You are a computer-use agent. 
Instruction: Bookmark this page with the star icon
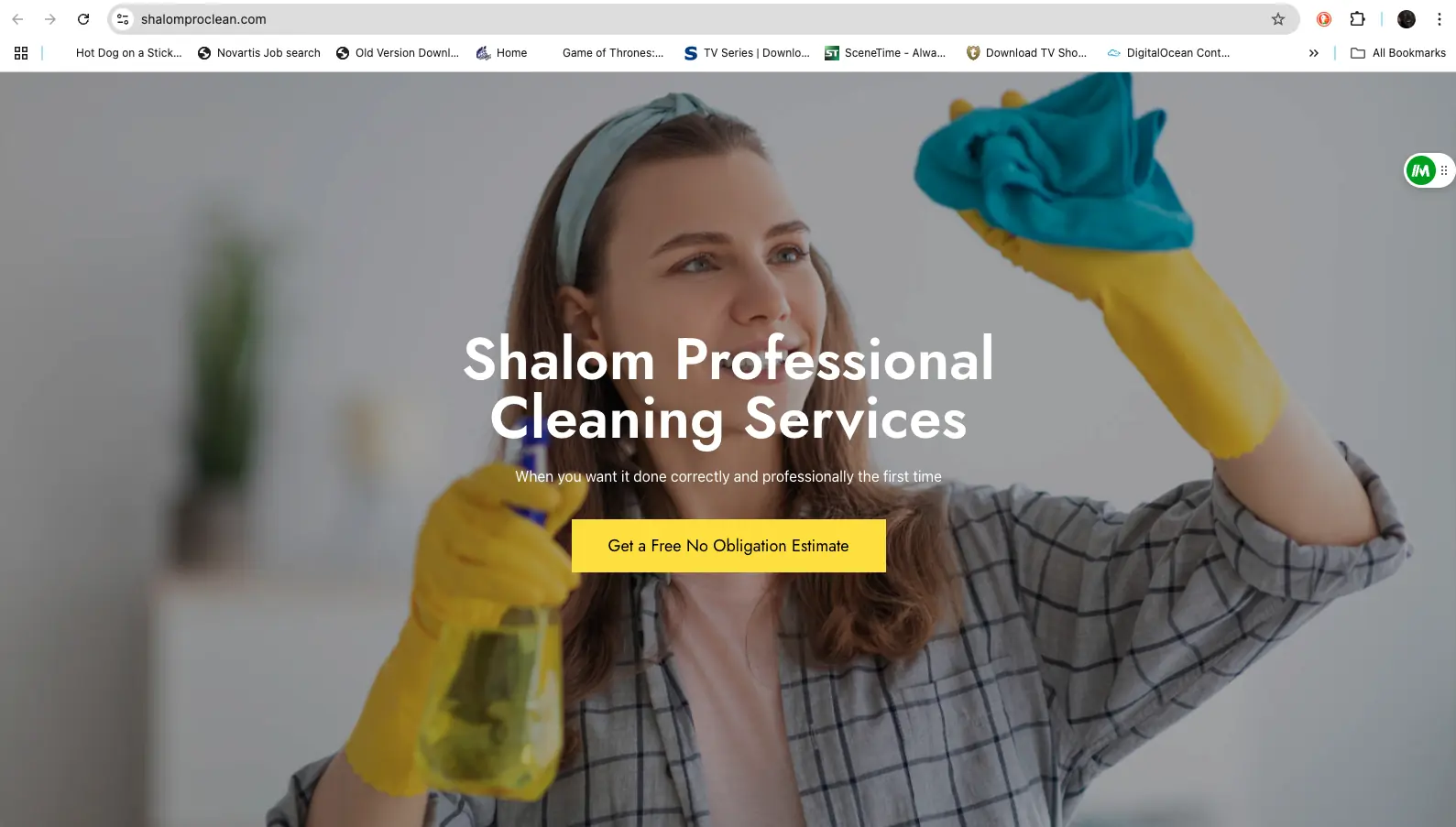(1278, 19)
